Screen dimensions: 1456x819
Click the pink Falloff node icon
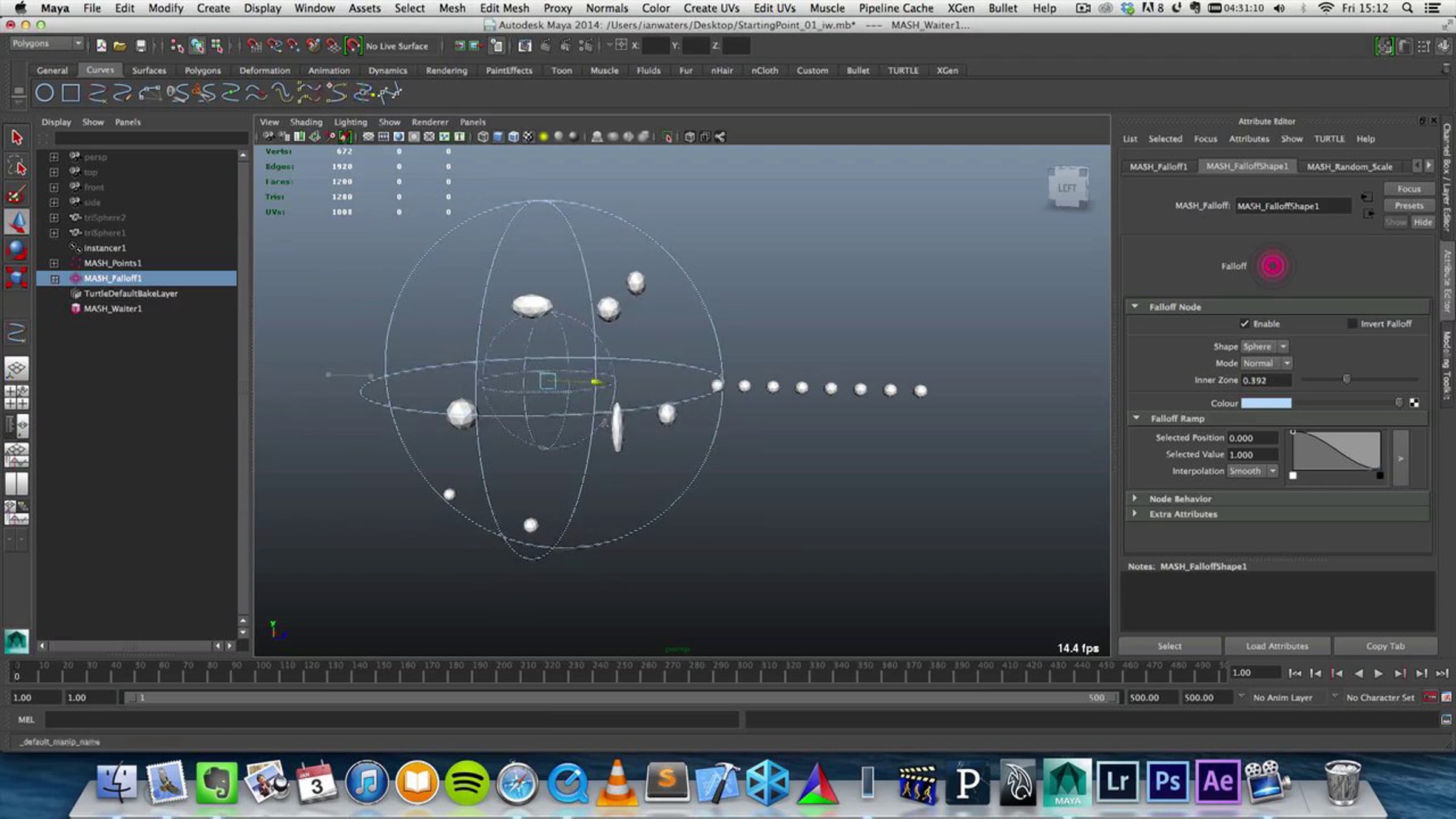pyautogui.click(x=1272, y=266)
